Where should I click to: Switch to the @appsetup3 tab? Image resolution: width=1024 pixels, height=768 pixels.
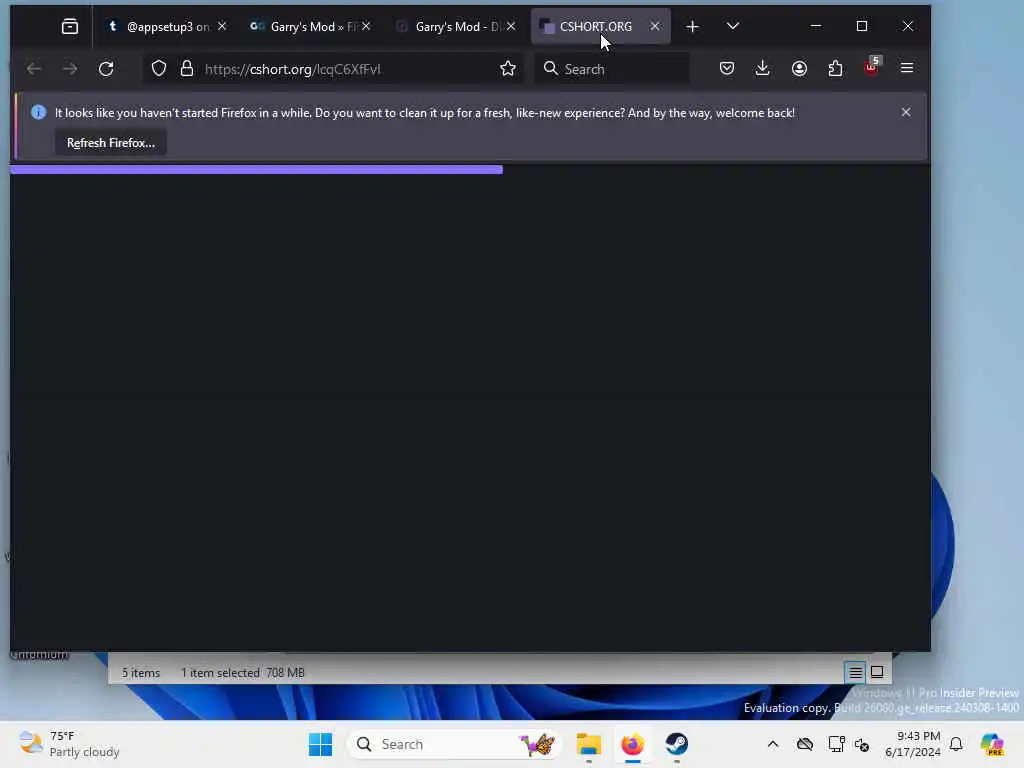167,26
